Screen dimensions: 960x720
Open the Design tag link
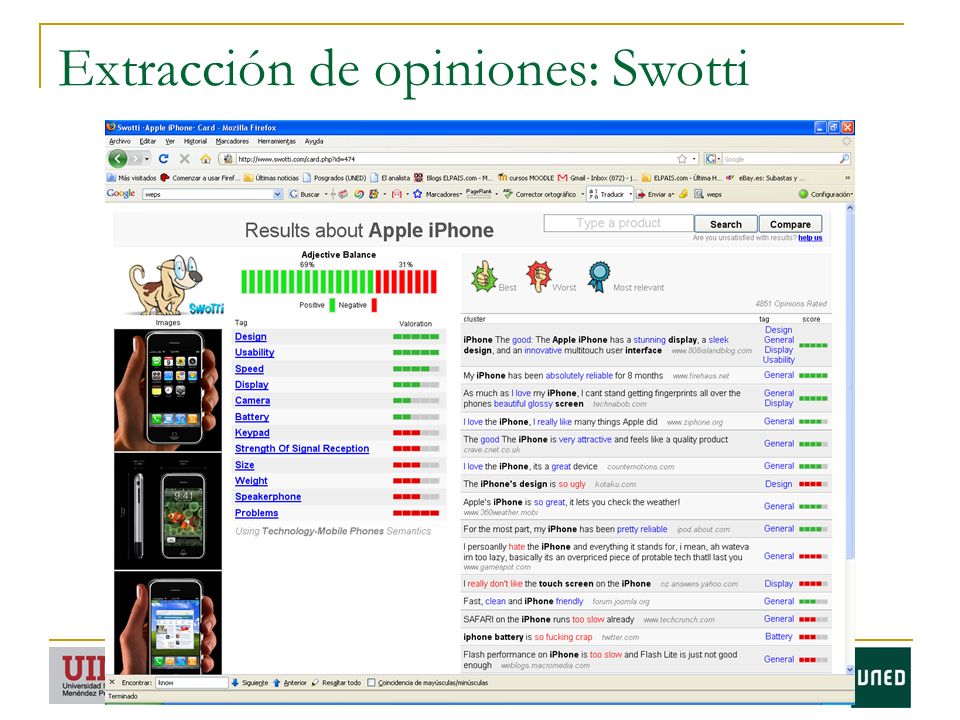[x=250, y=337]
